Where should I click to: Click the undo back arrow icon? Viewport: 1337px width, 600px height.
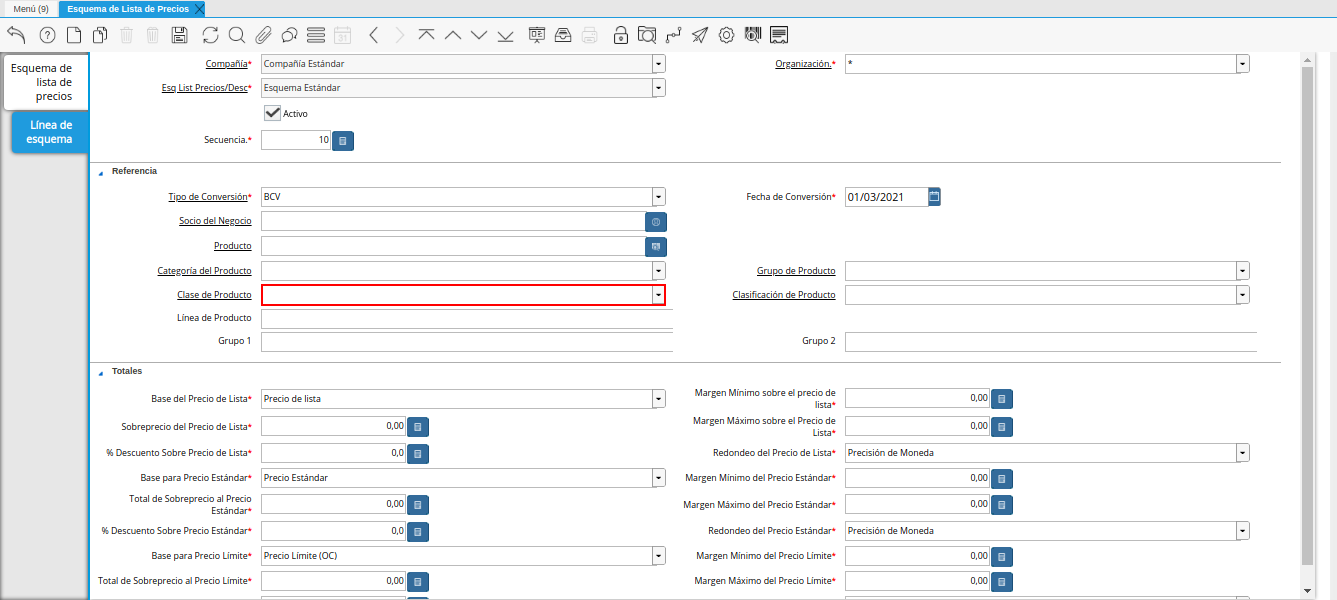(16, 35)
